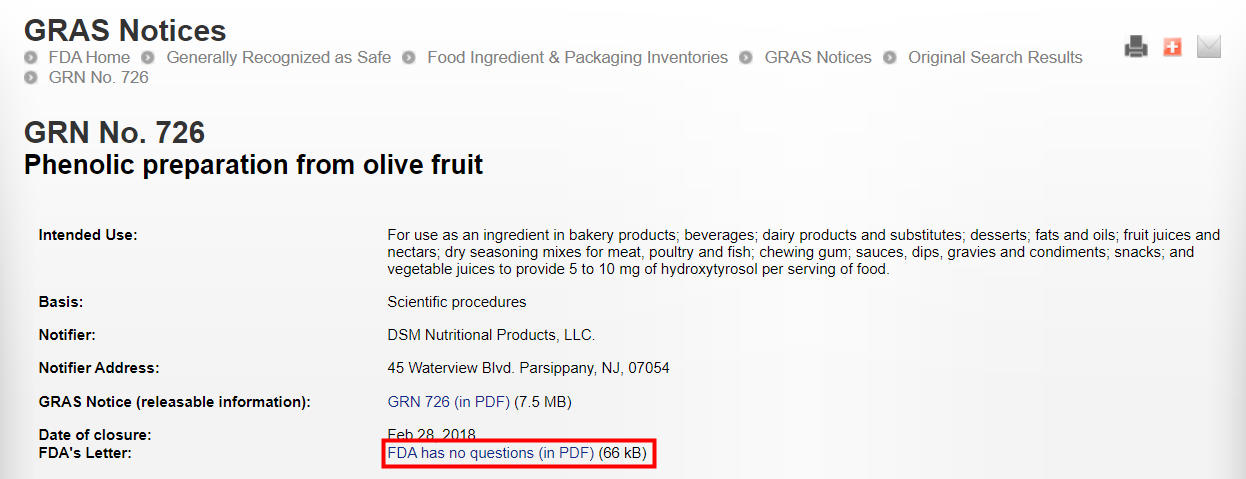Screen dimensions: 1246x479
Task: Return to Original Search Results
Action: pyautogui.click(x=995, y=58)
